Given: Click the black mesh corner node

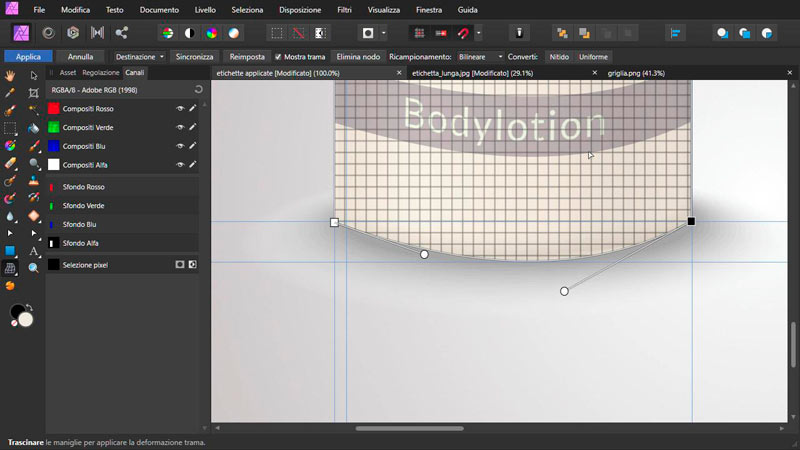Looking at the screenshot, I should tap(691, 221).
